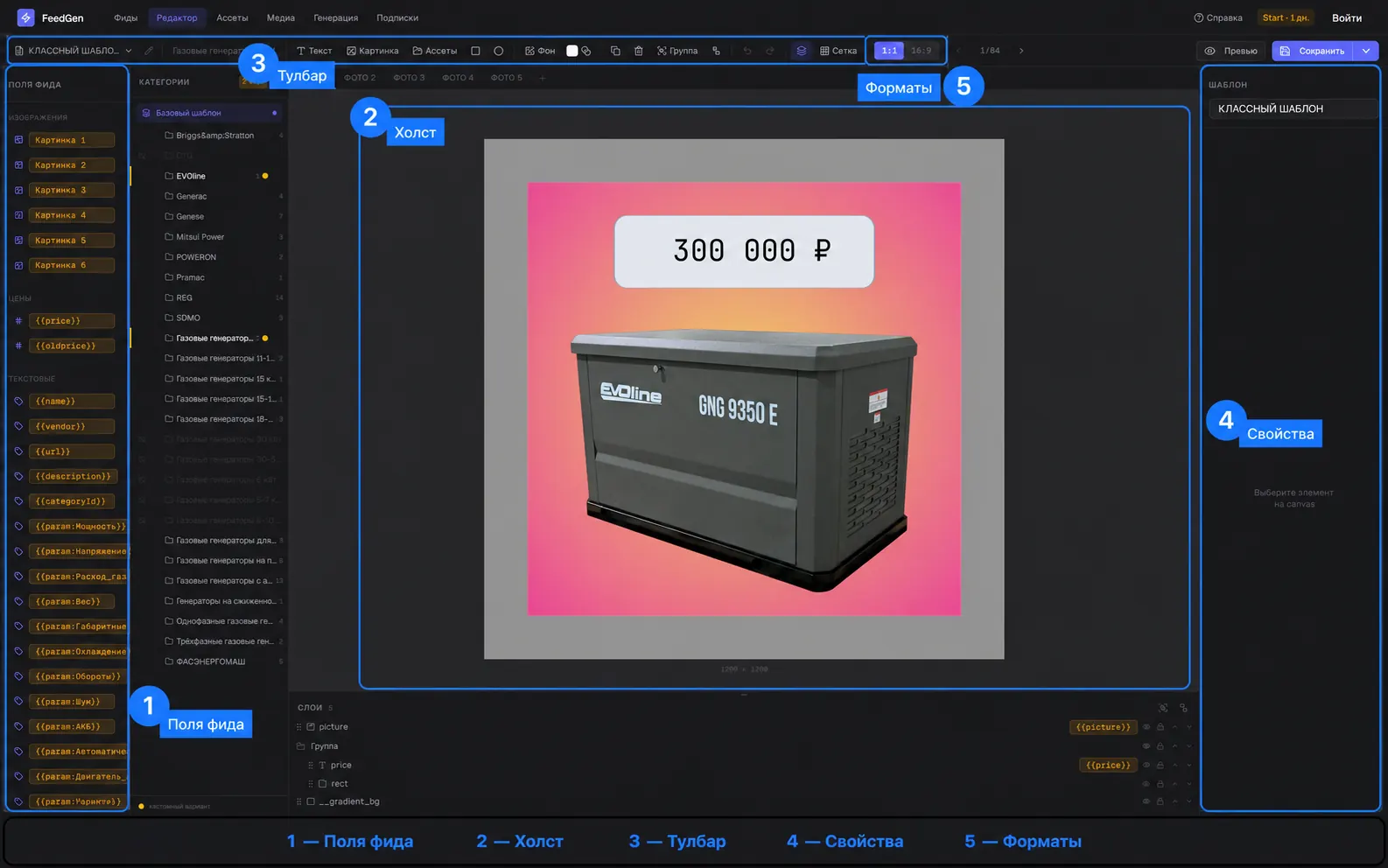The width and height of the screenshot is (1388, 868).
Task: Click the duplicate element icon in toolbar
Action: 615,51
